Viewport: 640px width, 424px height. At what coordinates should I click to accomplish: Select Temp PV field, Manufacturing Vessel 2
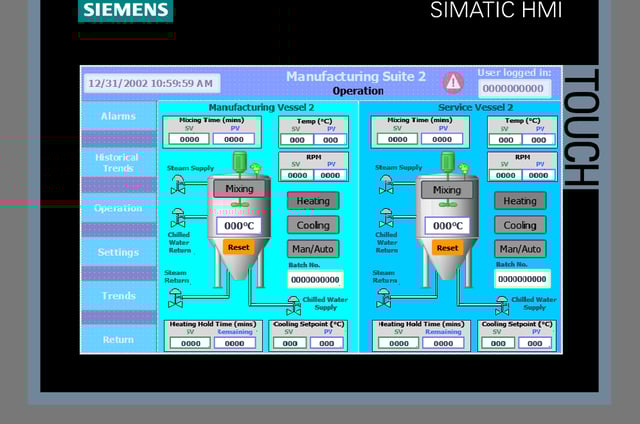(x=330, y=140)
